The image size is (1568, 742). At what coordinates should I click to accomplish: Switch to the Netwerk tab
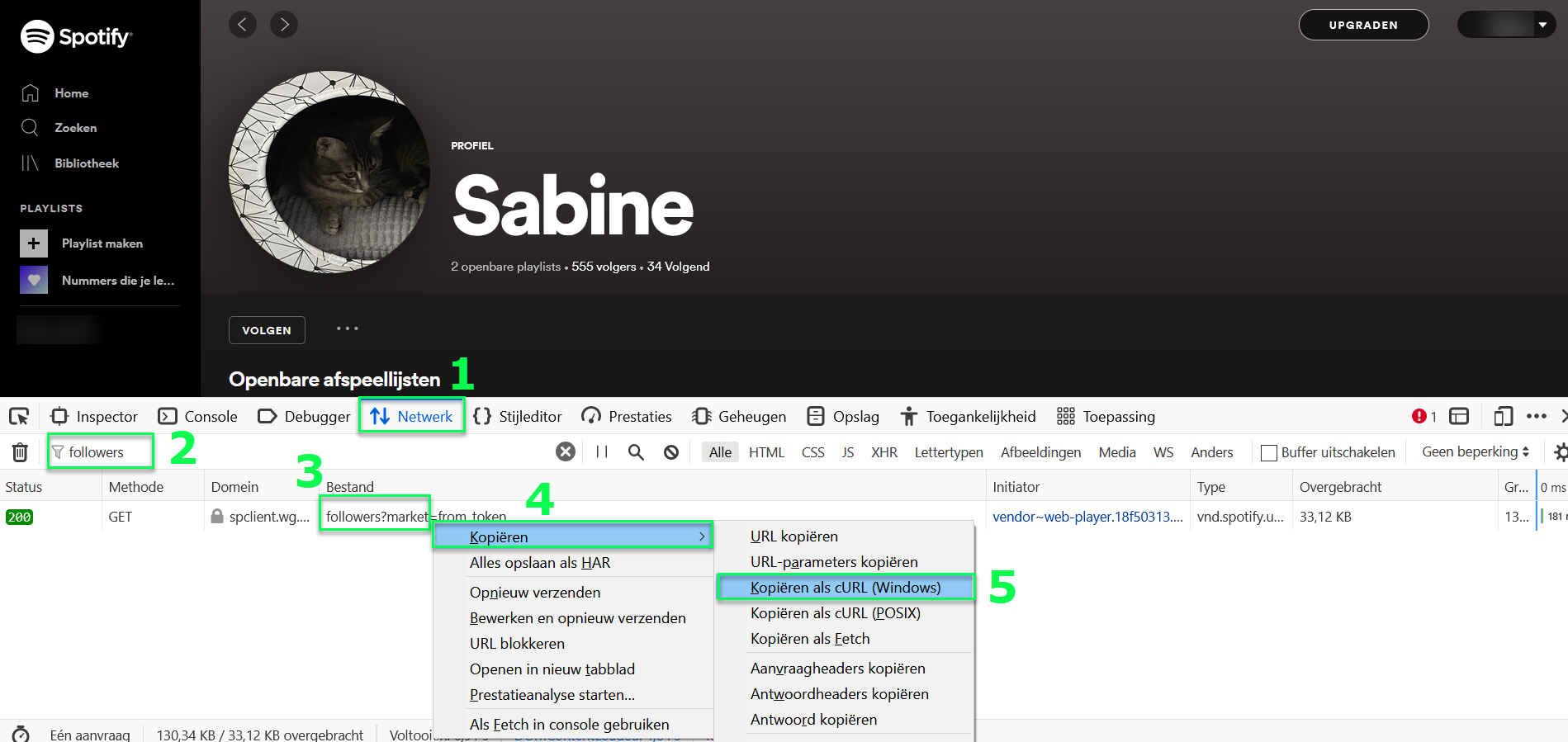(412, 416)
